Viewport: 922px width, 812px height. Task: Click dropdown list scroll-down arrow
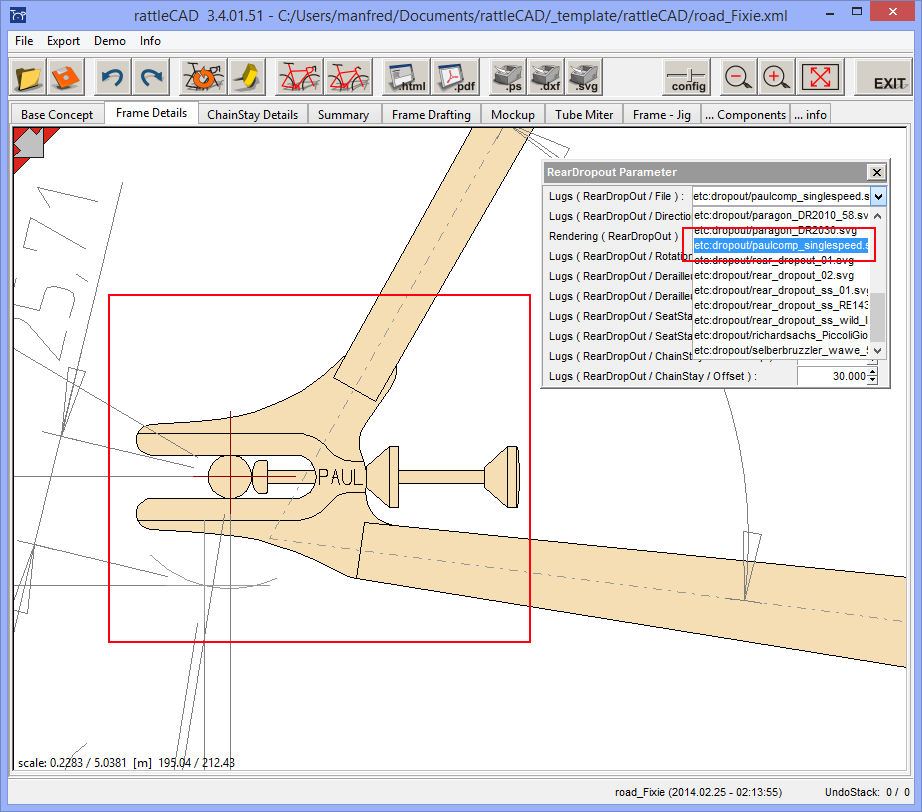(x=877, y=350)
